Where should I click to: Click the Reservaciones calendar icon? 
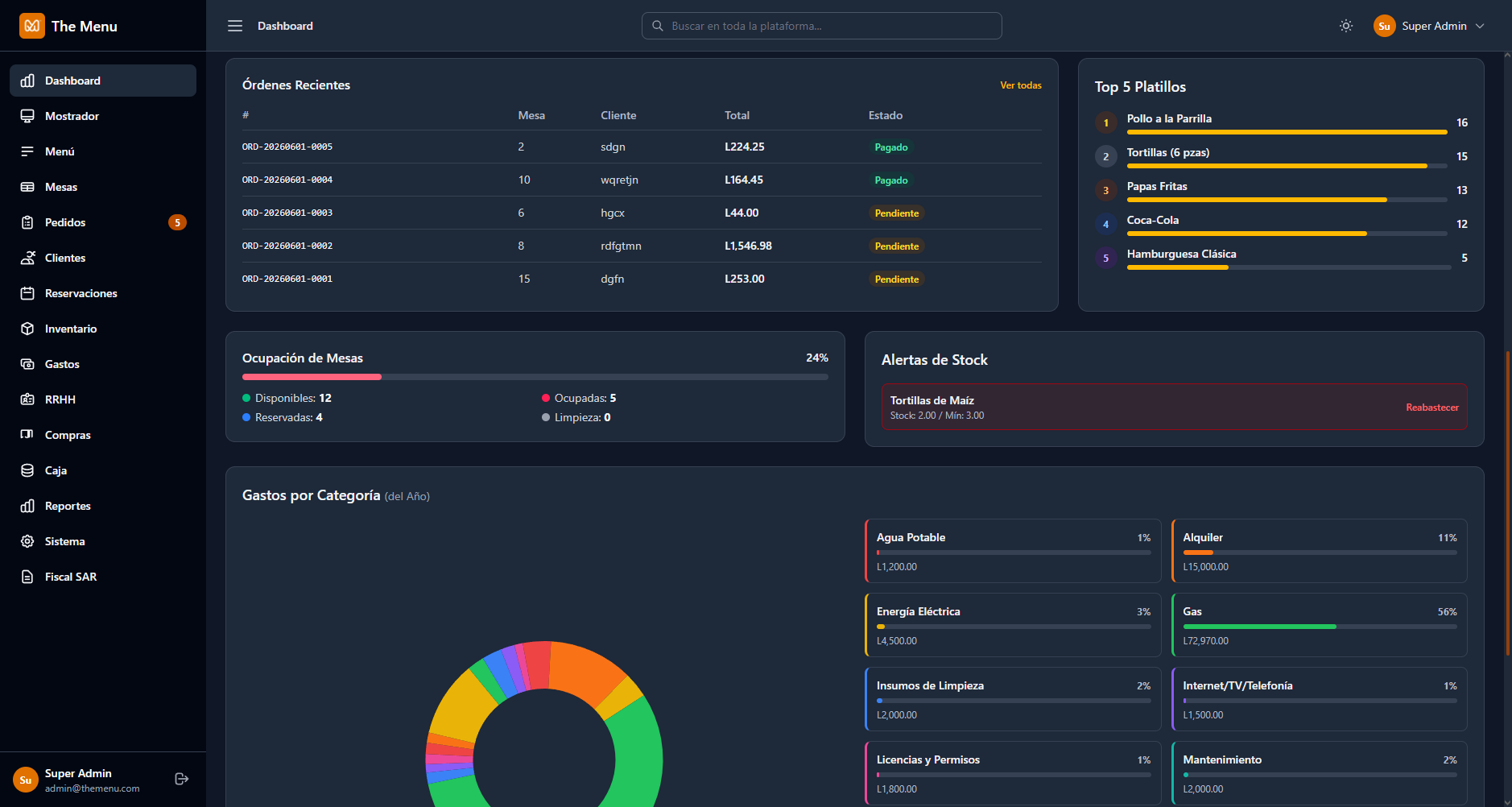27,293
